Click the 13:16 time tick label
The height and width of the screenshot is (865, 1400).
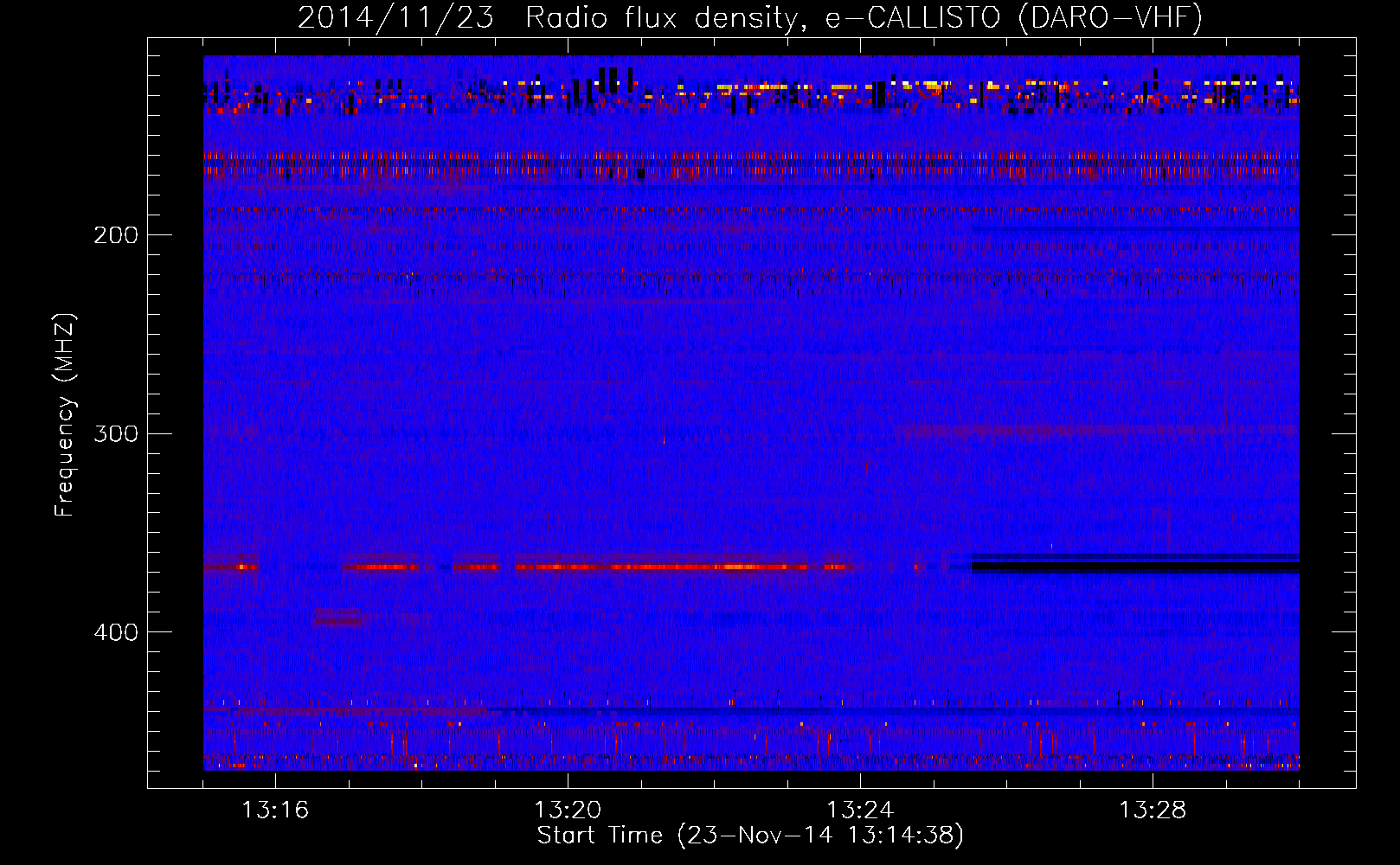(275, 810)
